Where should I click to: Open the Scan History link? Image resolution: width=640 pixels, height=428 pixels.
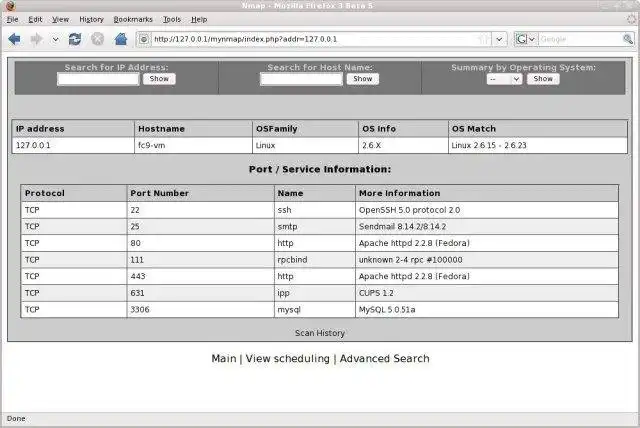pyautogui.click(x=320, y=333)
